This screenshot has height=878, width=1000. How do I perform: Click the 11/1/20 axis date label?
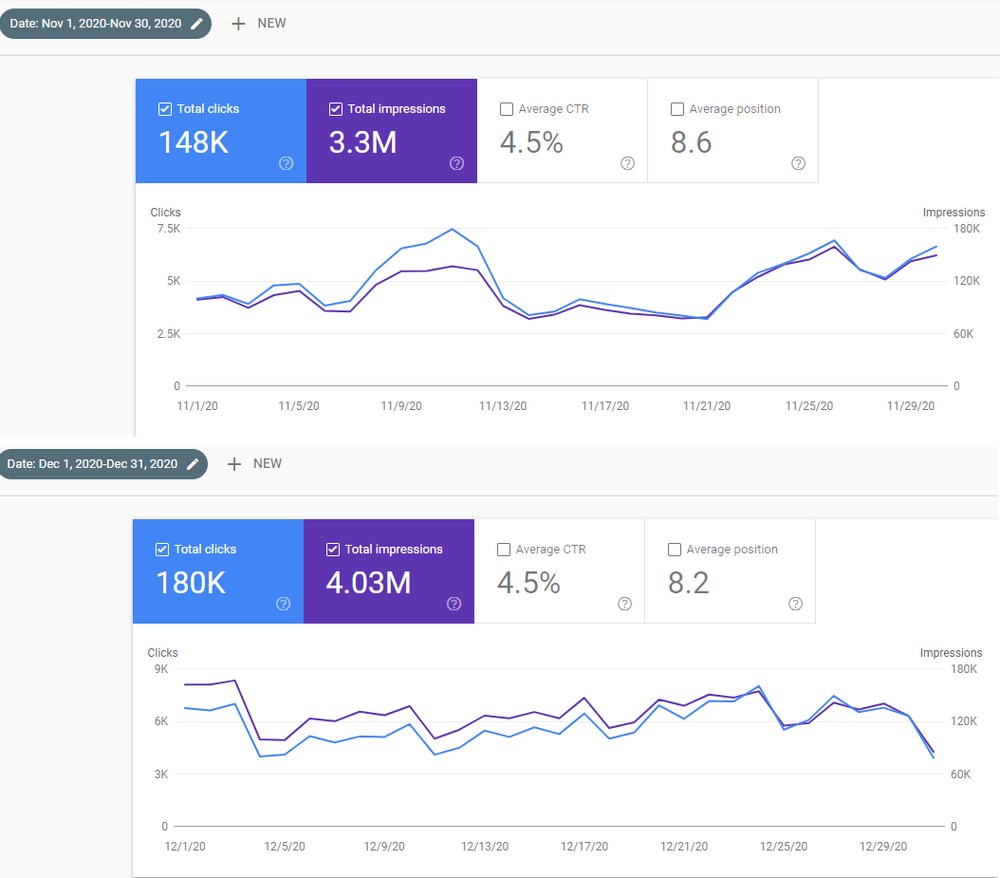coord(197,406)
